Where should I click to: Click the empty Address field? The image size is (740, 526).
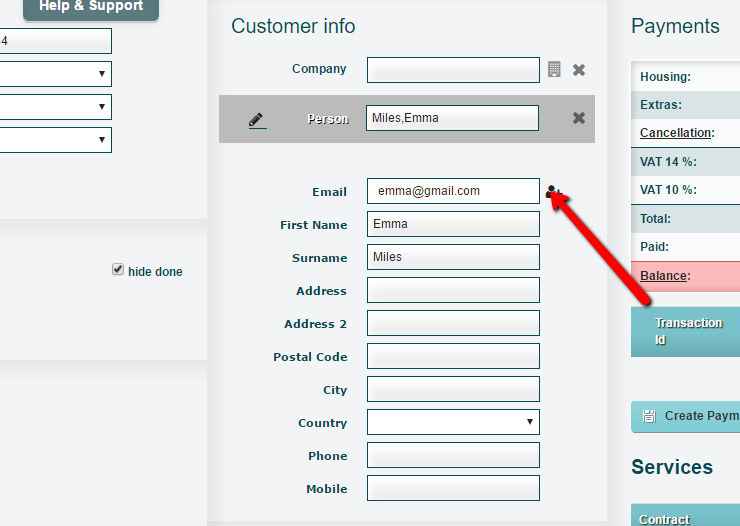(x=453, y=290)
